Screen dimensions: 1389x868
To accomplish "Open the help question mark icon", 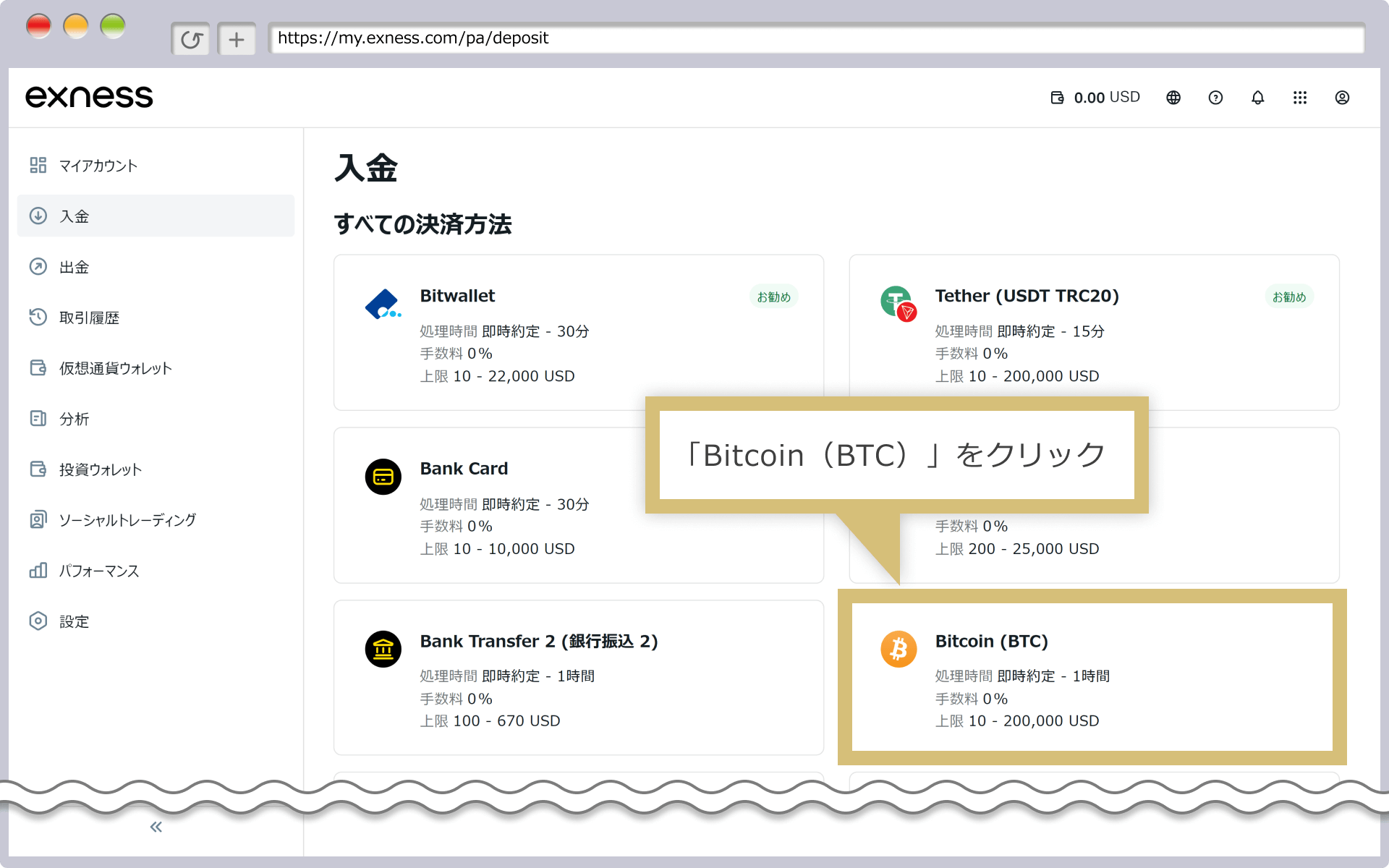I will click(x=1215, y=98).
